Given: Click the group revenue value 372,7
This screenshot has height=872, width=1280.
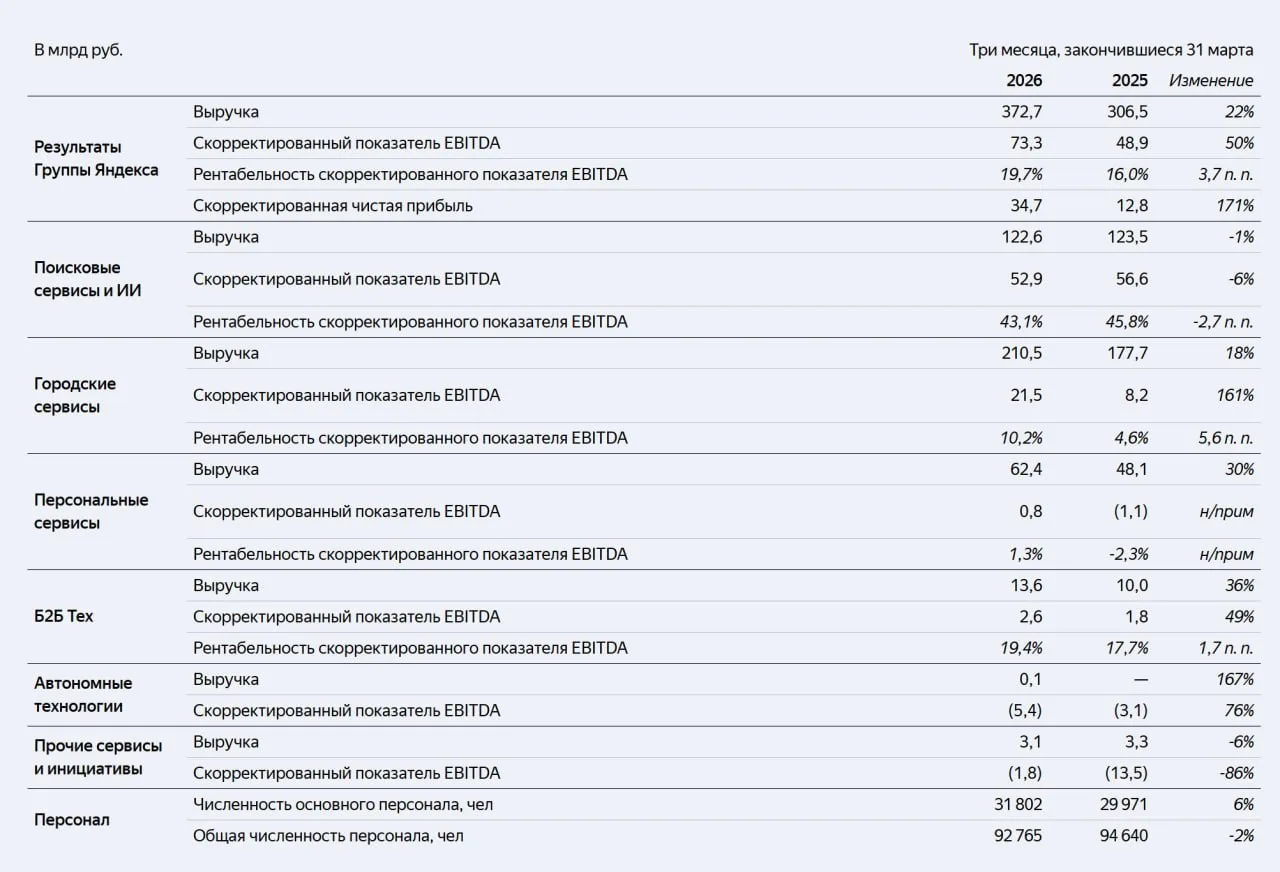Looking at the screenshot, I should click(1022, 112).
